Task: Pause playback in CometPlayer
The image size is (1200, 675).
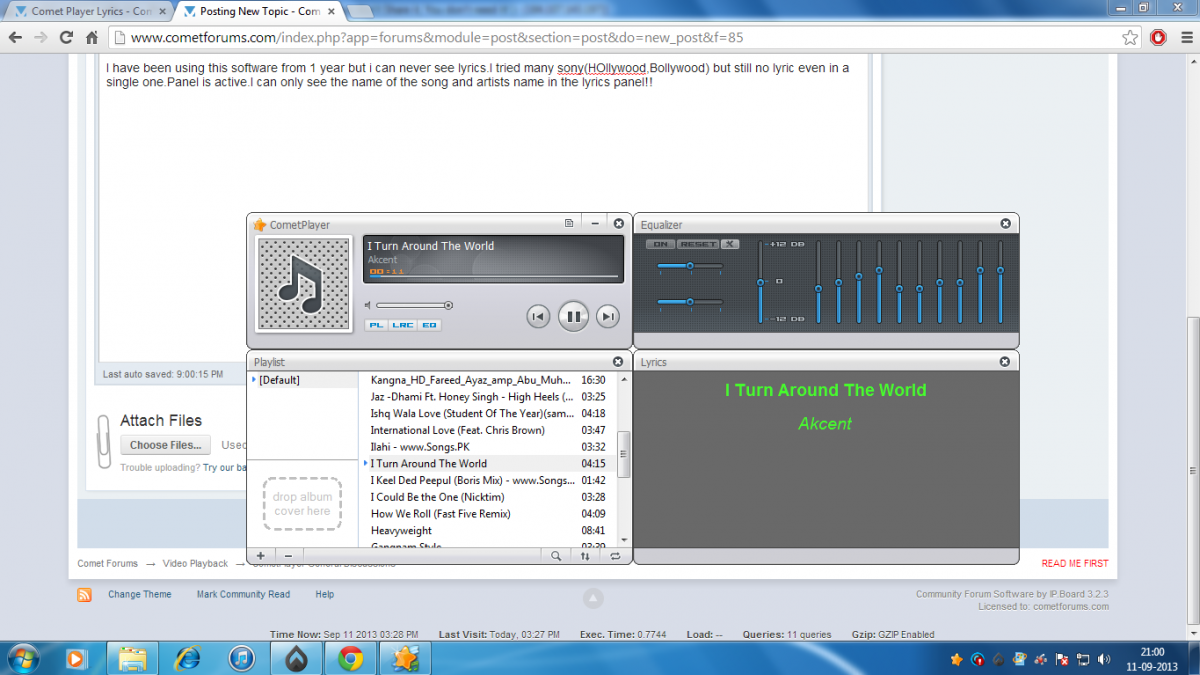Action: 573,317
